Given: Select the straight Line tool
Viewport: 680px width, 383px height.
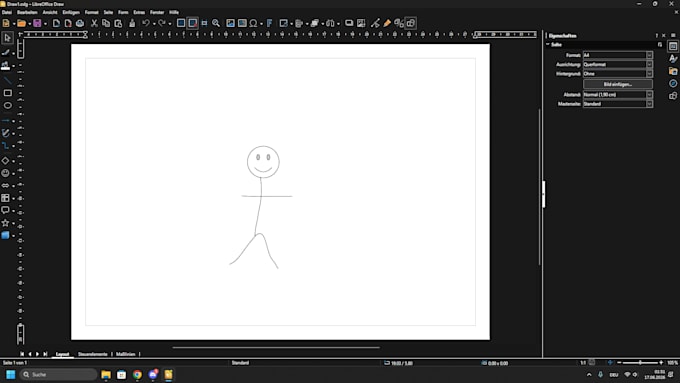Looking at the screenshot, I should pos(7,81).
